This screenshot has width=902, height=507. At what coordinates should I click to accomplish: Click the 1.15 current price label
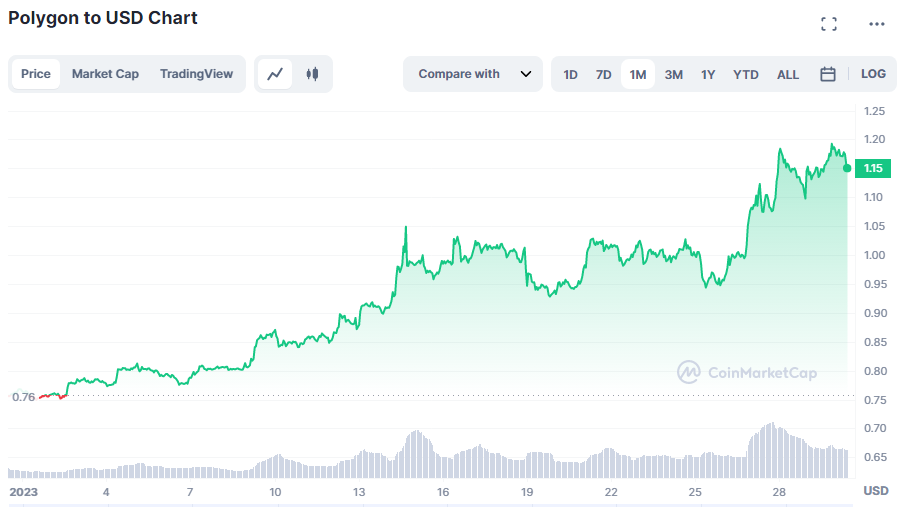[873, 168]
